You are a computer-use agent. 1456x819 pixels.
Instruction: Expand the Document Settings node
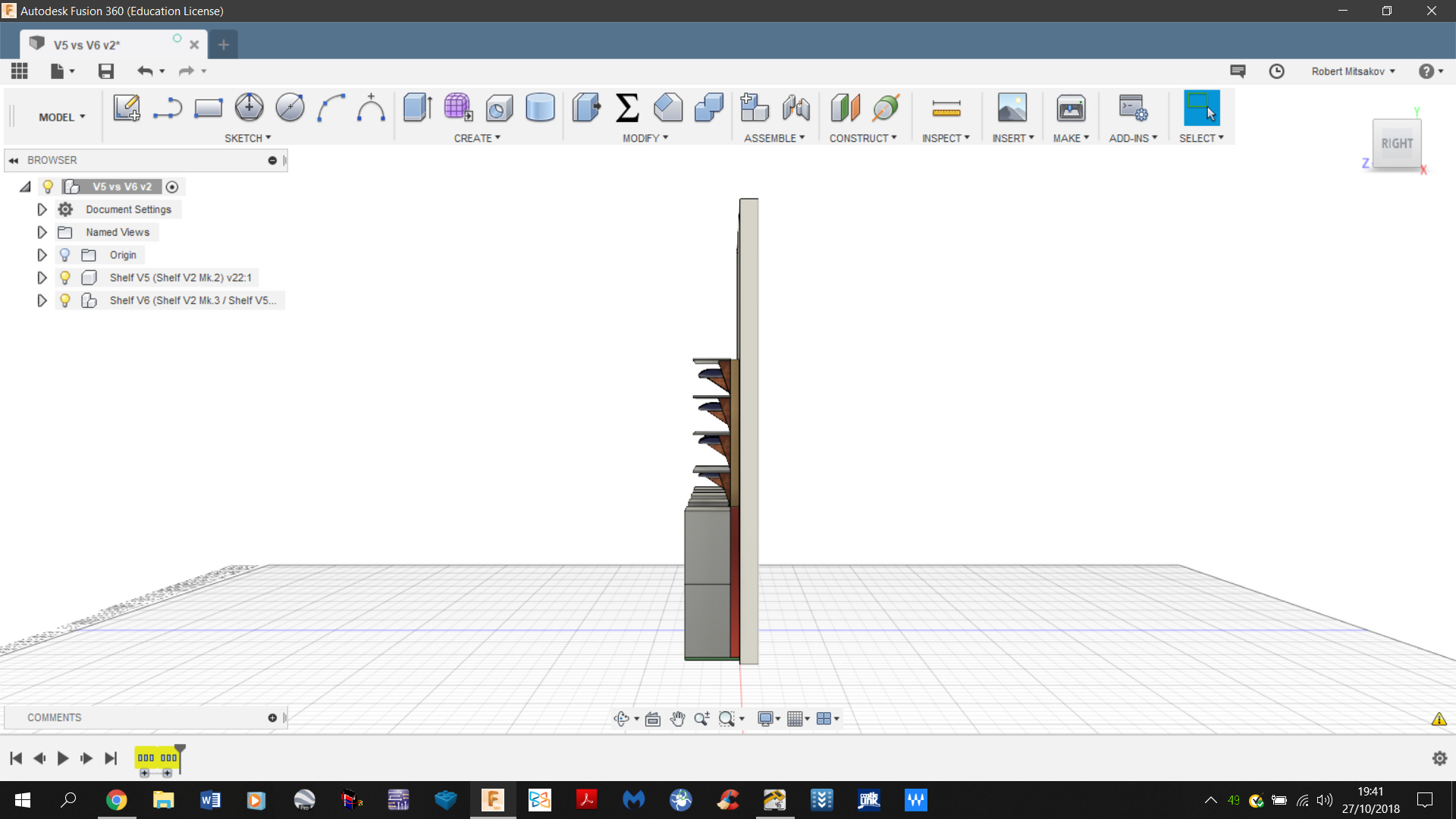click(42, 209)
